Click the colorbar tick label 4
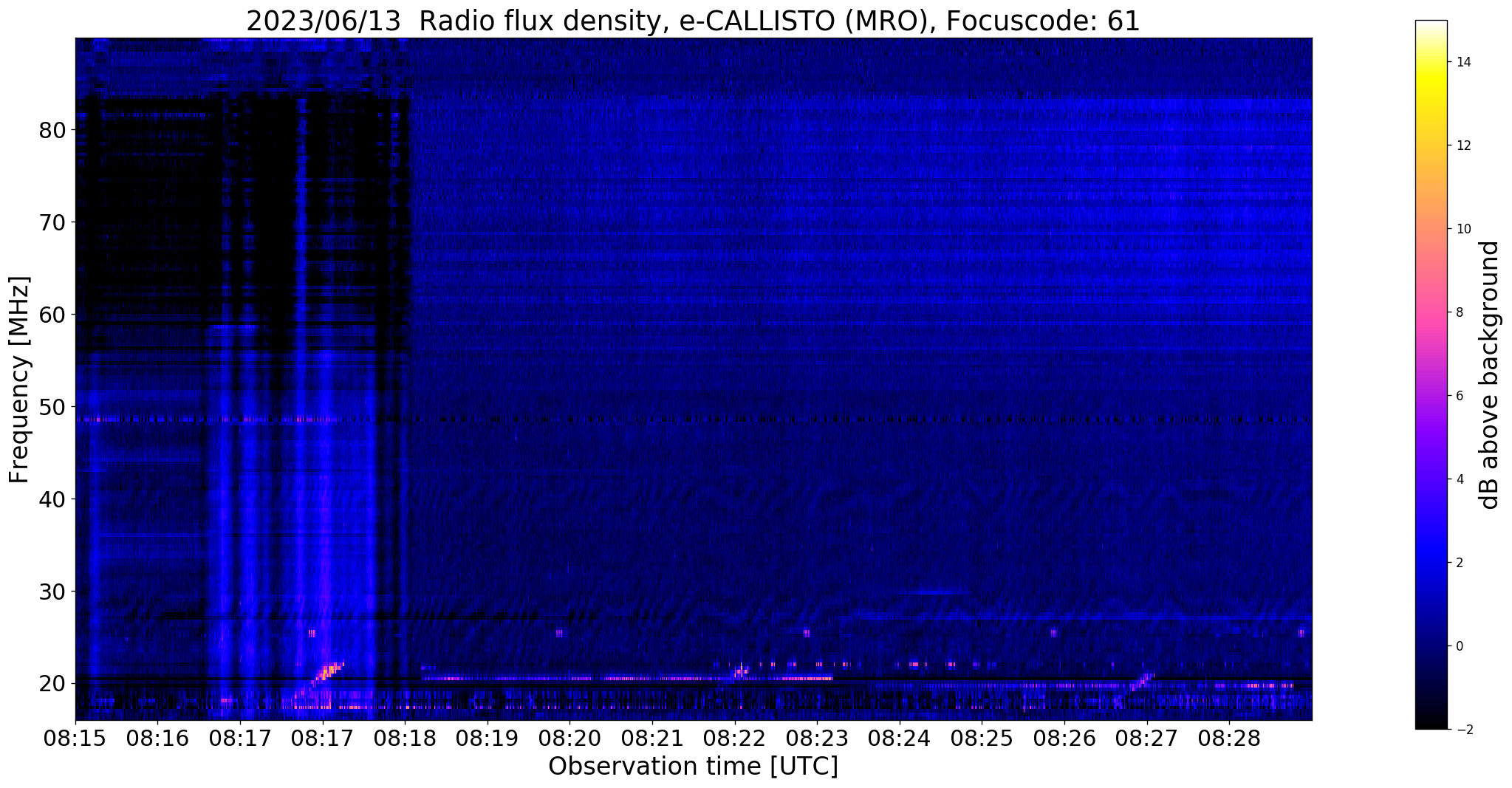 (x=1460, y=479)
